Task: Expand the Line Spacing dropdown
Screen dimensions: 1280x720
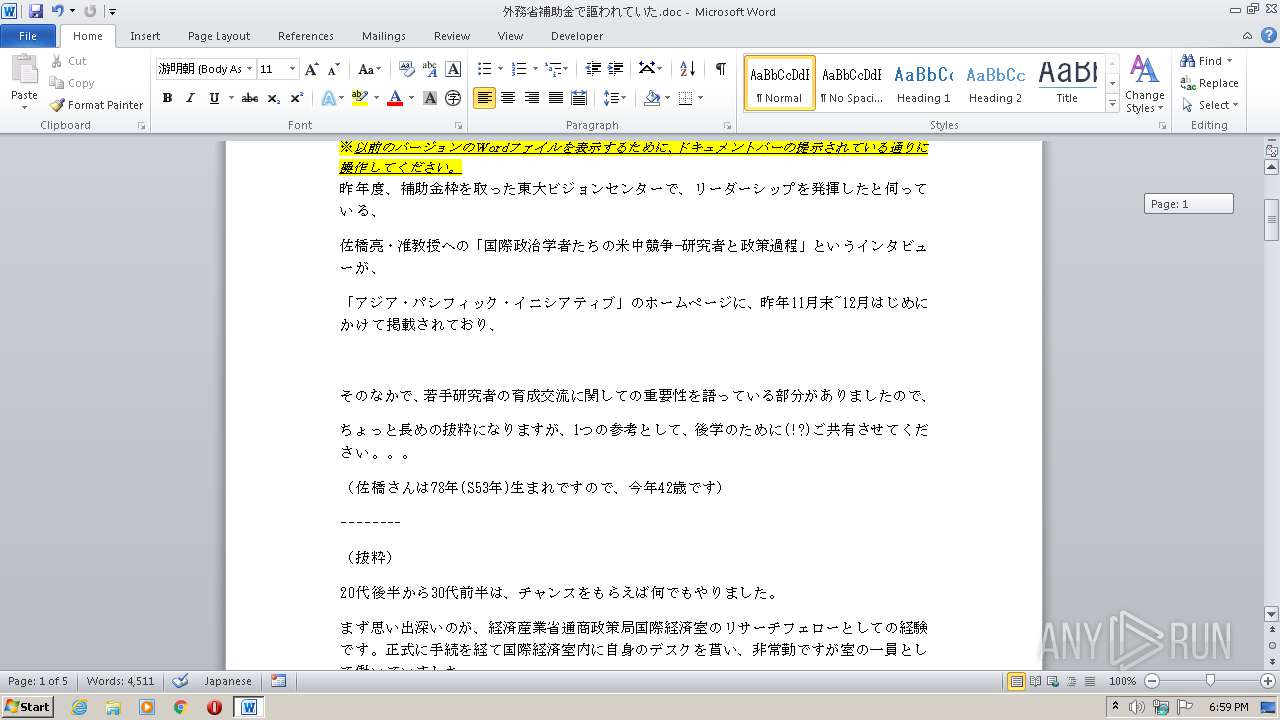Action: pyautogui.click(x=623, y=98)
